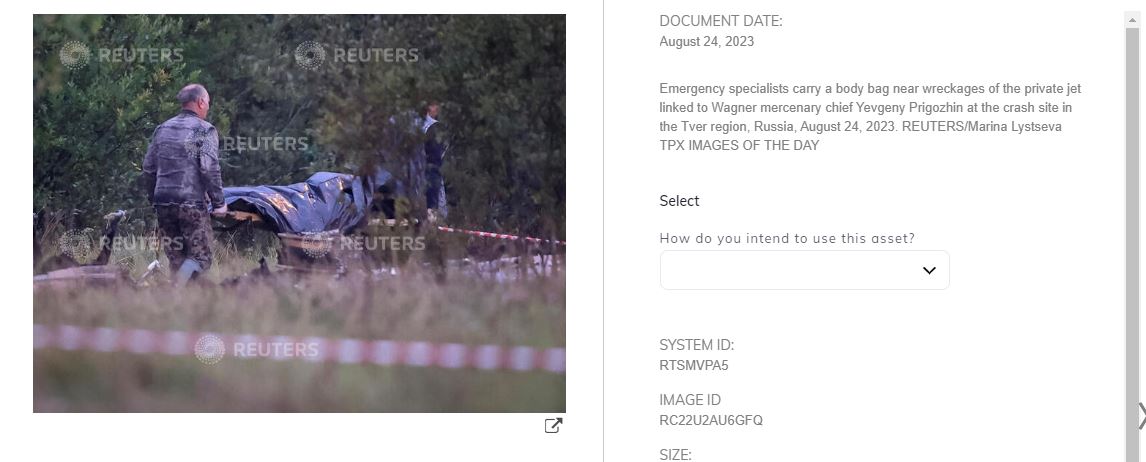Open the intended asset use dropdown
This screenshot has width=1146, height=462.
point(804,270)
